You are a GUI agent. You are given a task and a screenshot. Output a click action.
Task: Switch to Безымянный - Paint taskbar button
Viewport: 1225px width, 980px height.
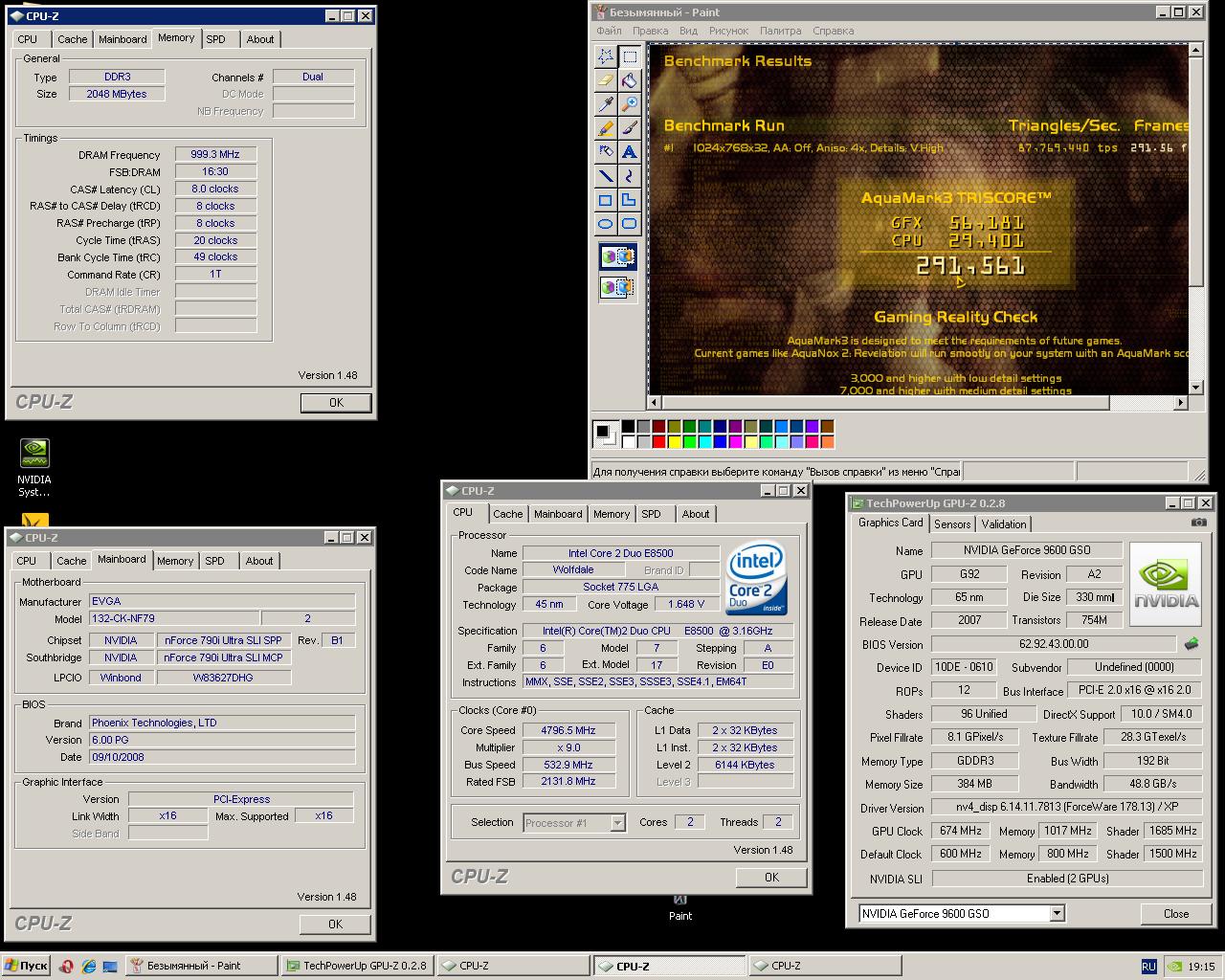point(202,966)
